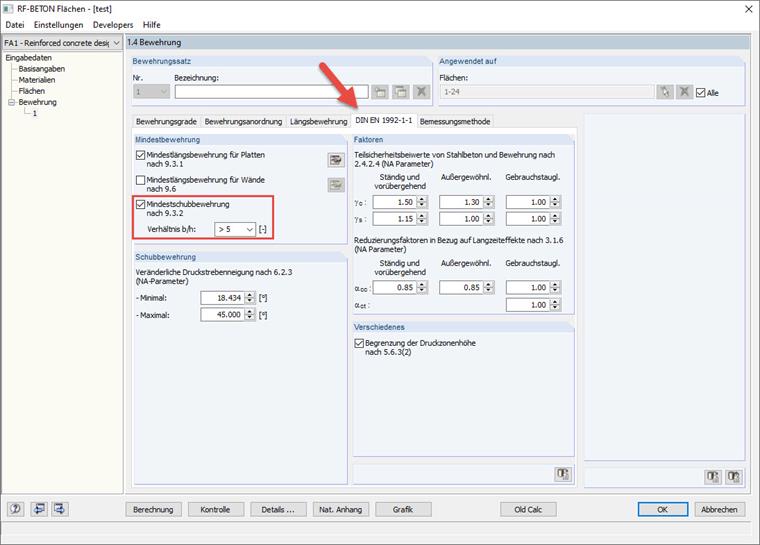Screen dimensions: 760x545
Task: Select Materialien in the tree
Action: [37, 80]
